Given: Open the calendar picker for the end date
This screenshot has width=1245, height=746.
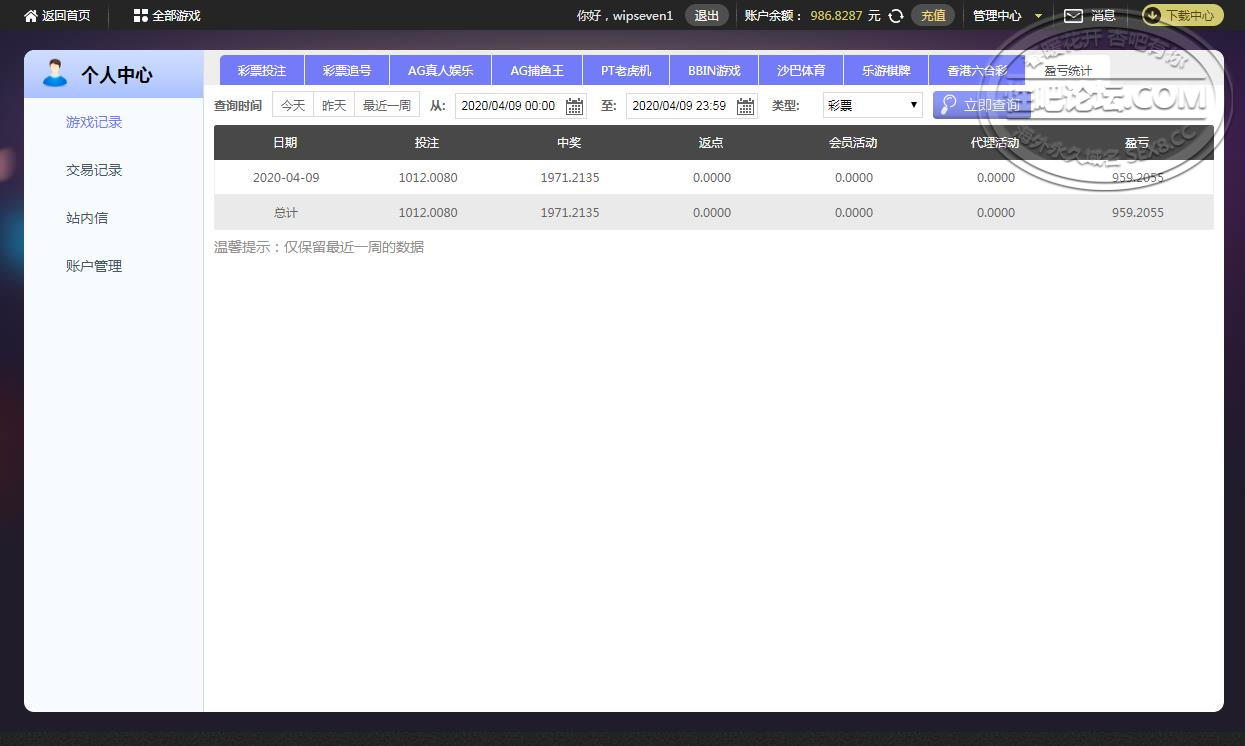Looking at the screenshot, I should 745,106.
